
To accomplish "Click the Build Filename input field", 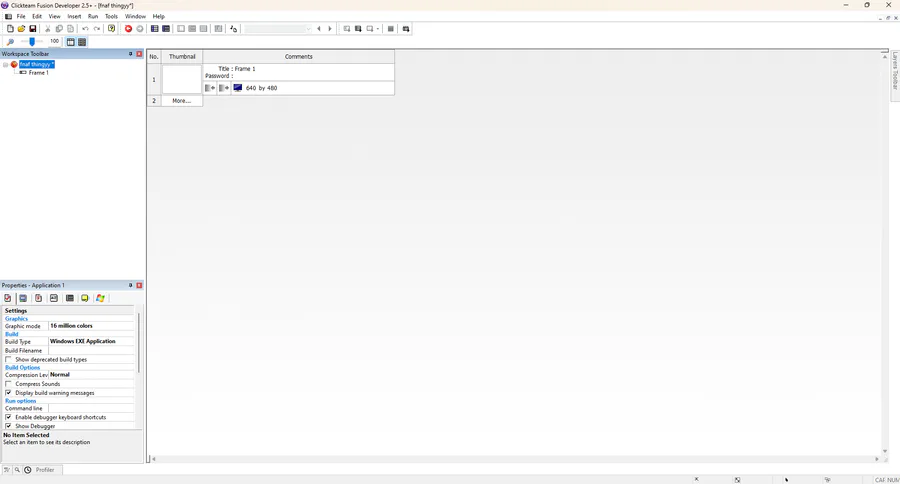I will (91, 350).
